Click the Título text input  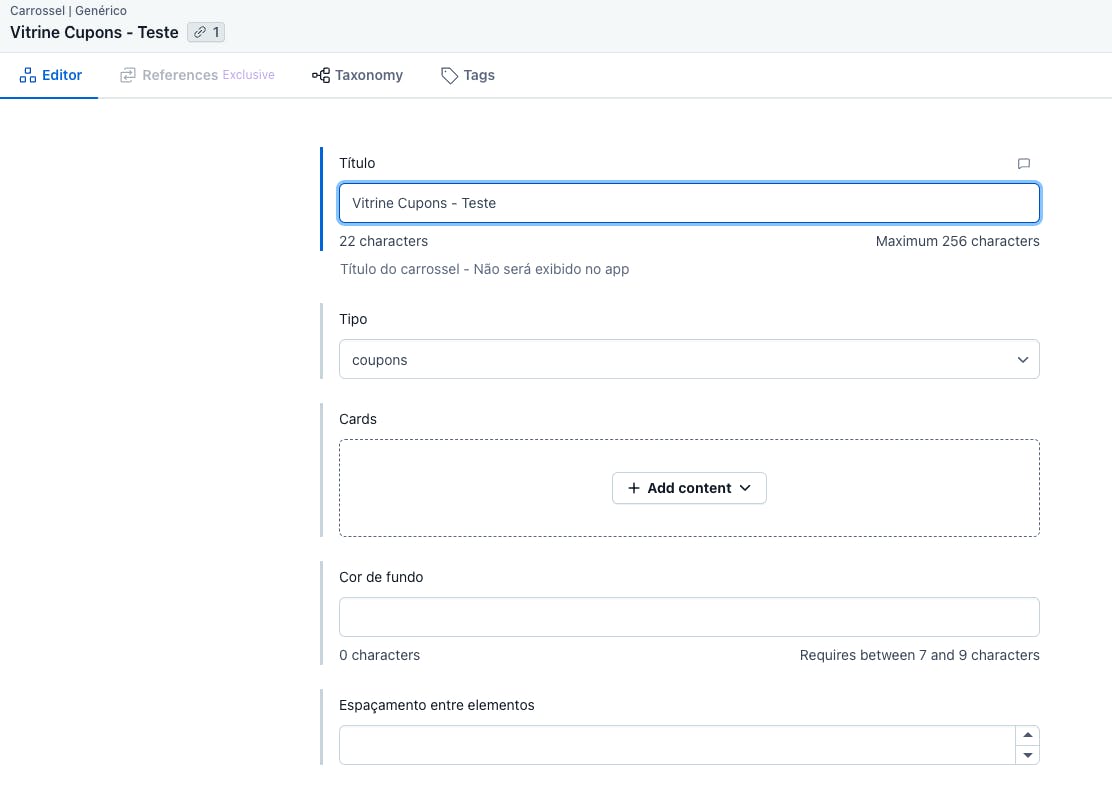click(689, 203)
